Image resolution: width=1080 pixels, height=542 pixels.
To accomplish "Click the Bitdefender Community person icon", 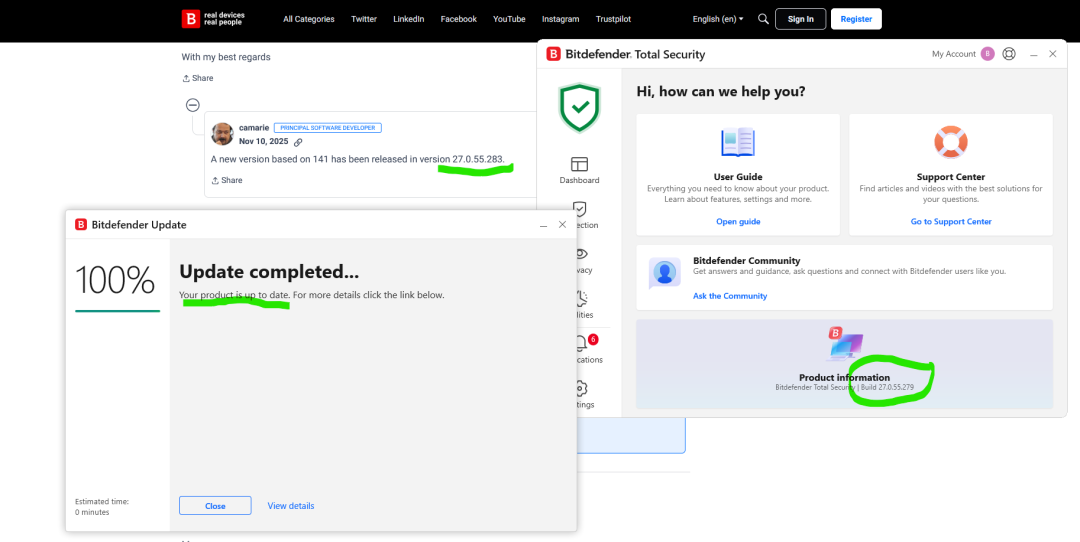I will (x=665, y=273).
